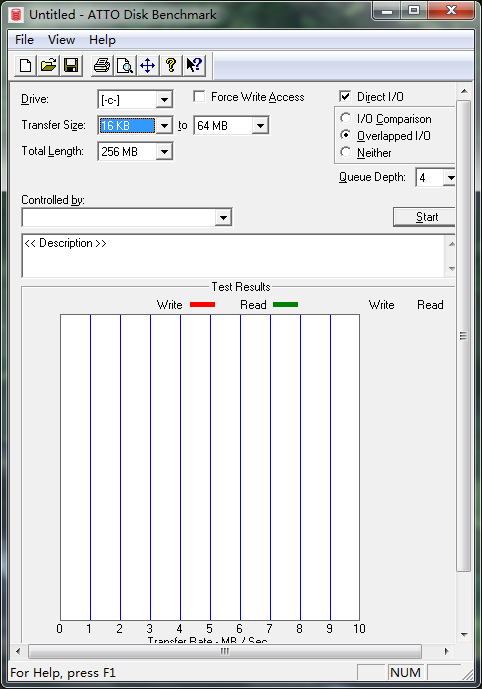Expand the Drive dropdown
482x689 pixels.
tap(164, 100)
